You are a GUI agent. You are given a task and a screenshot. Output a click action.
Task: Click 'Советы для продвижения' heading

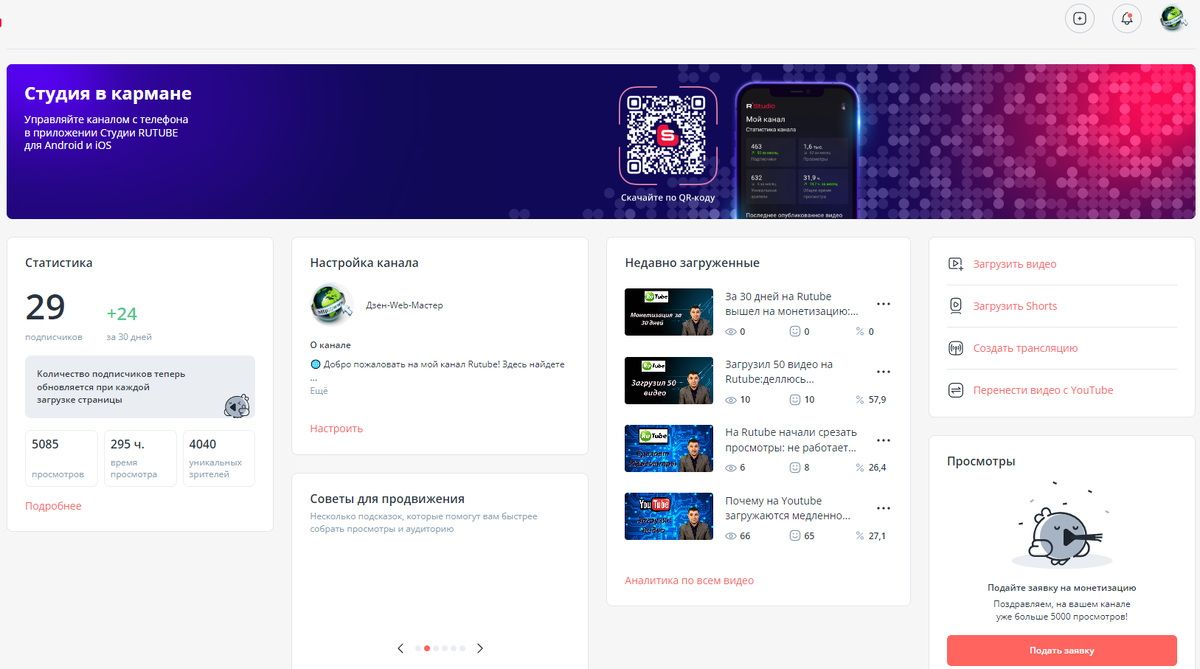(x=387, y=499)
